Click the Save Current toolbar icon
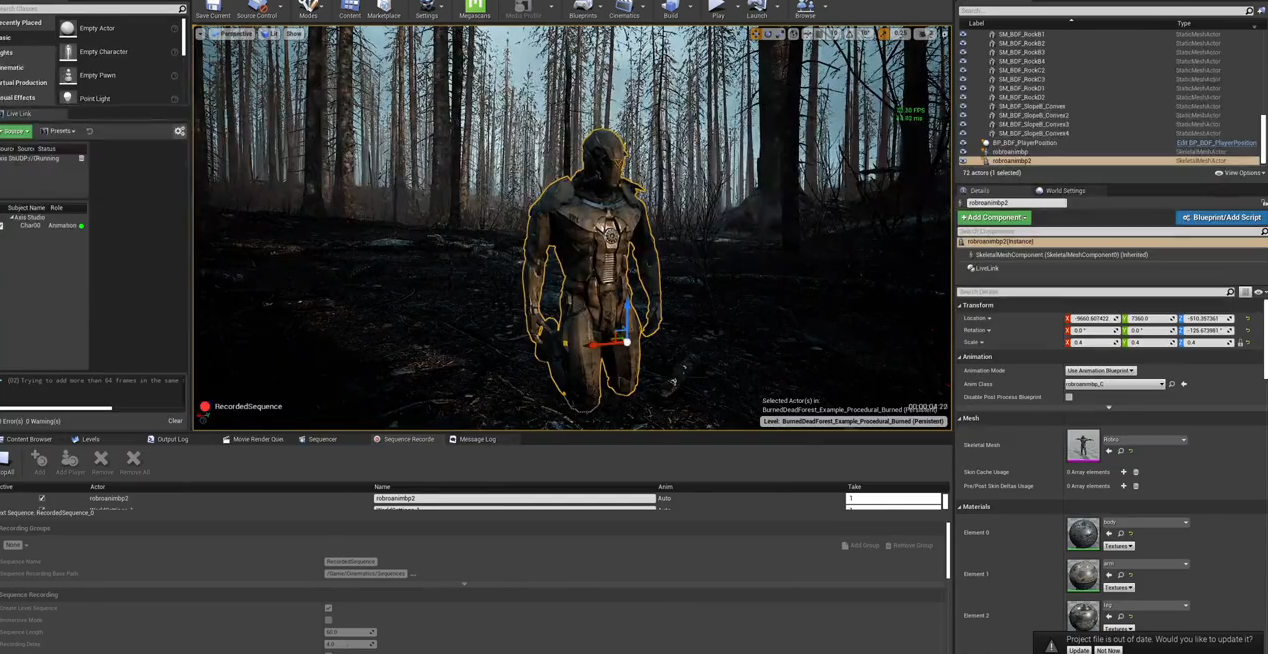Viewport: 1268px width, 654px height. 213,9
